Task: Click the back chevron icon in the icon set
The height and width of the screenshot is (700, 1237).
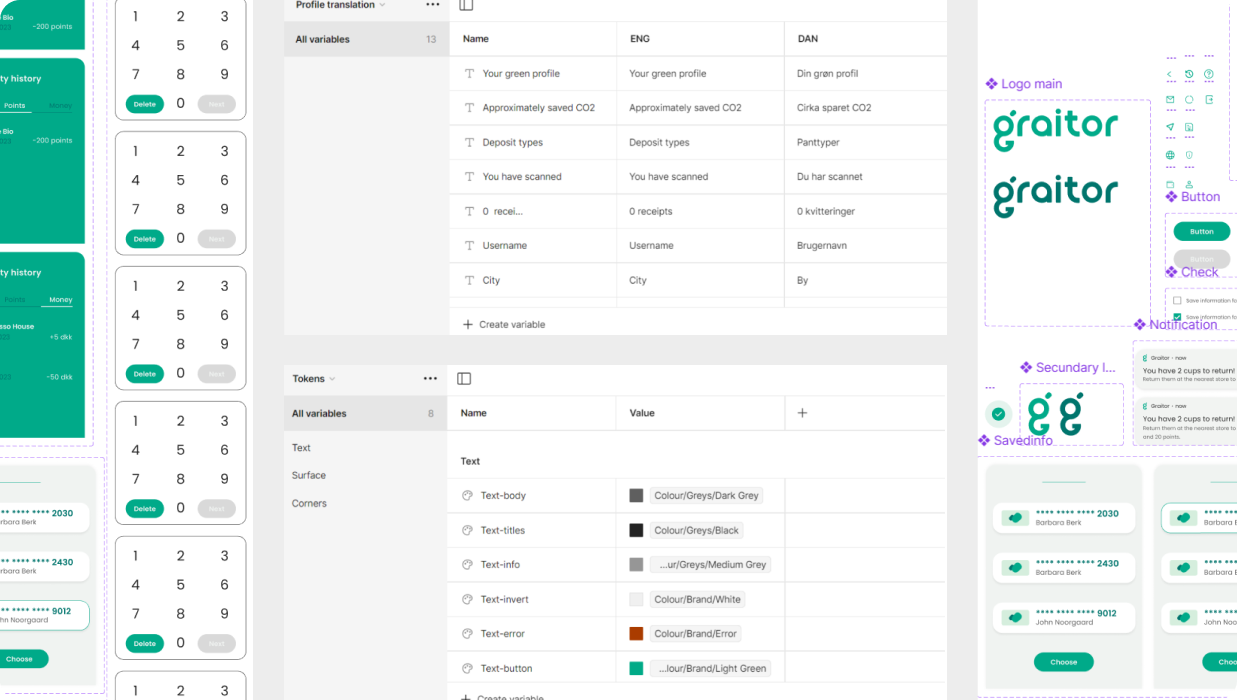Action: pyautogui.click(x=1169, y=74)
